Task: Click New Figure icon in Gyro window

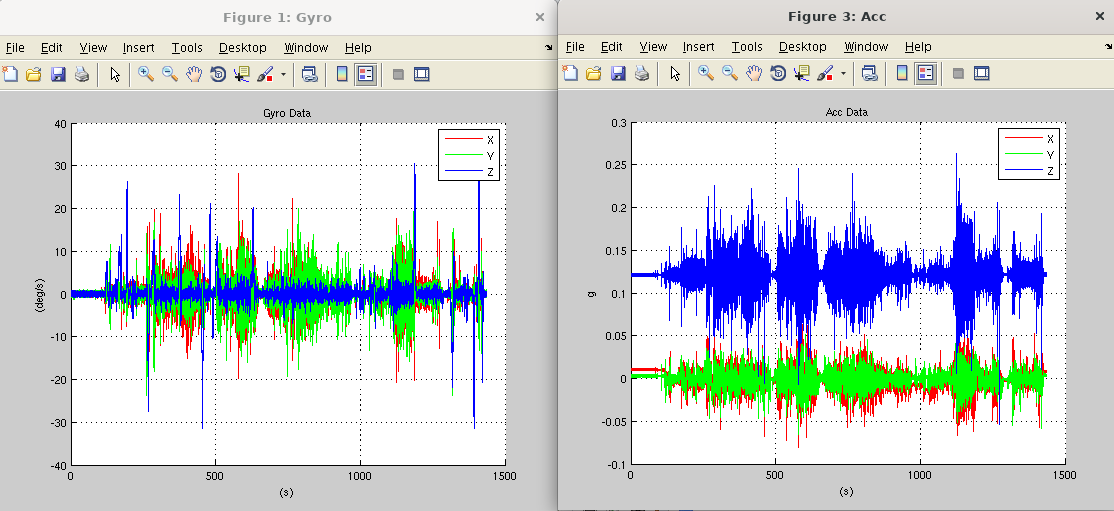Action: (10, 74)
